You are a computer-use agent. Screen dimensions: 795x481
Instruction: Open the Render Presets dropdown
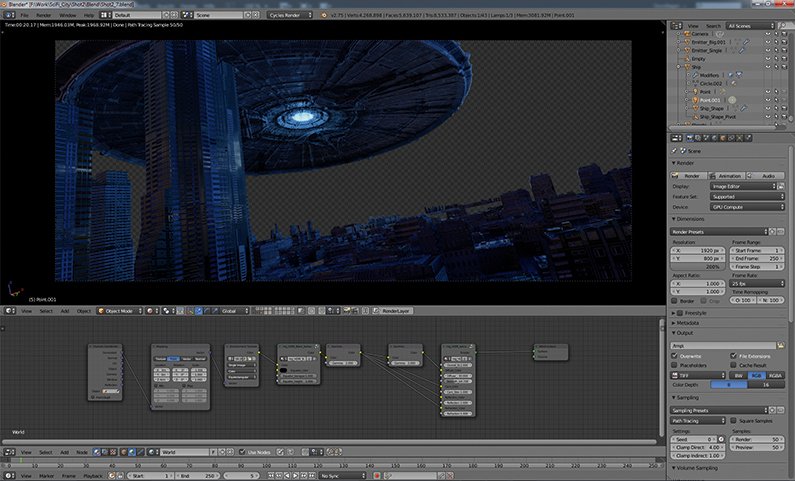point(719,232)
